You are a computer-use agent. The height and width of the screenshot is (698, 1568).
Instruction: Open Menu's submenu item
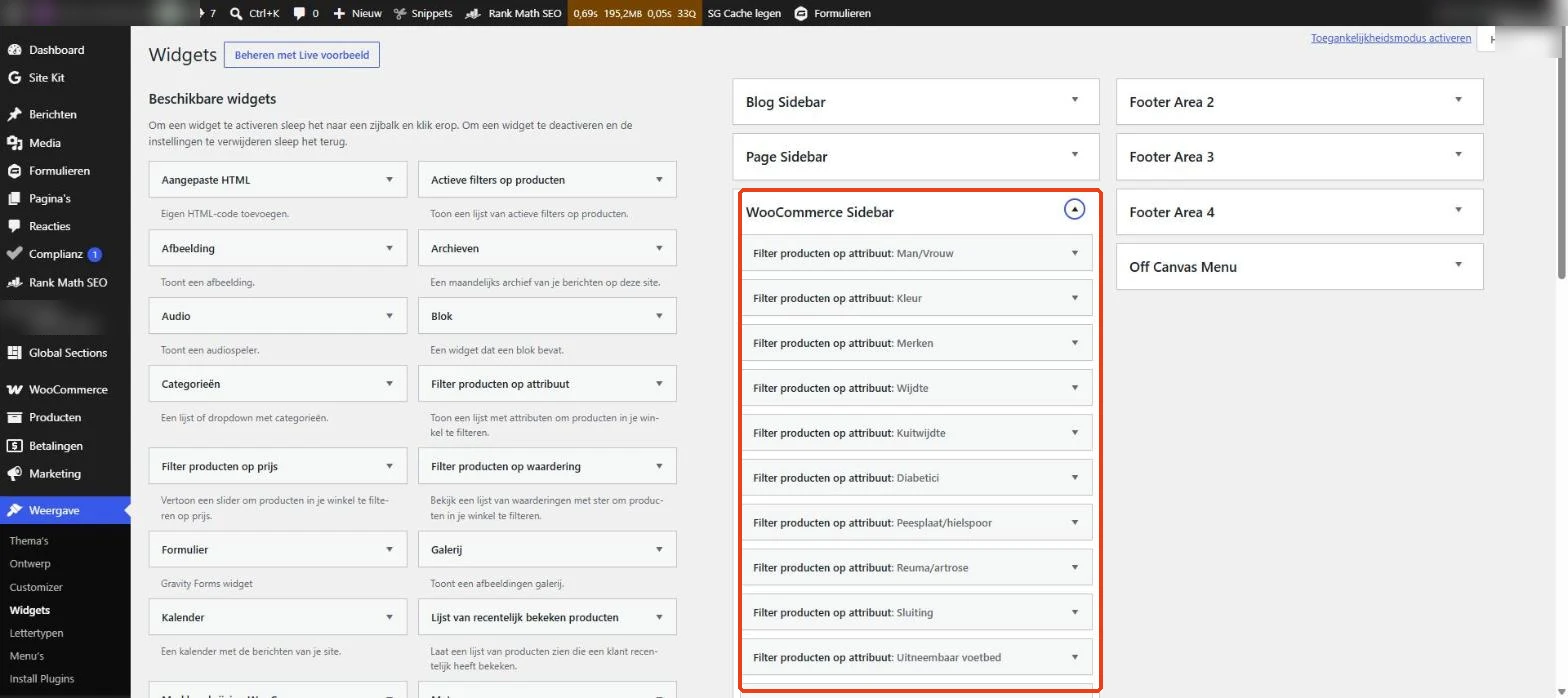[x=27, y=656]
